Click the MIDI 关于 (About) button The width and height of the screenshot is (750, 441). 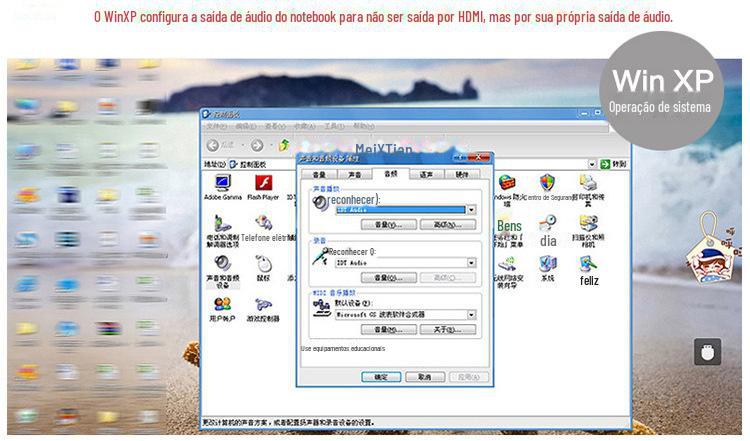point(448,330)
